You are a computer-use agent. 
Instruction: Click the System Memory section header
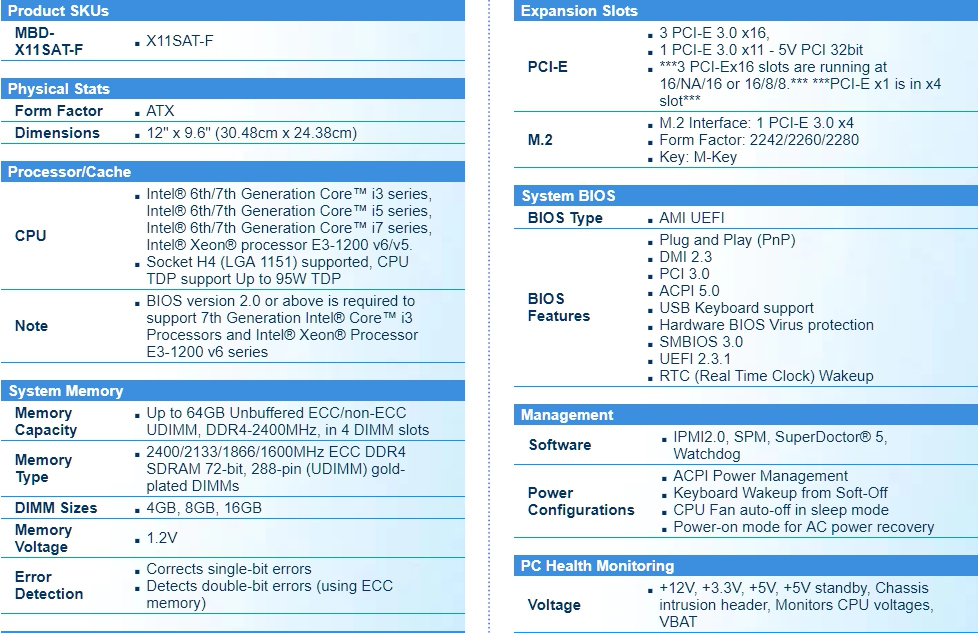tap(65, 391)
